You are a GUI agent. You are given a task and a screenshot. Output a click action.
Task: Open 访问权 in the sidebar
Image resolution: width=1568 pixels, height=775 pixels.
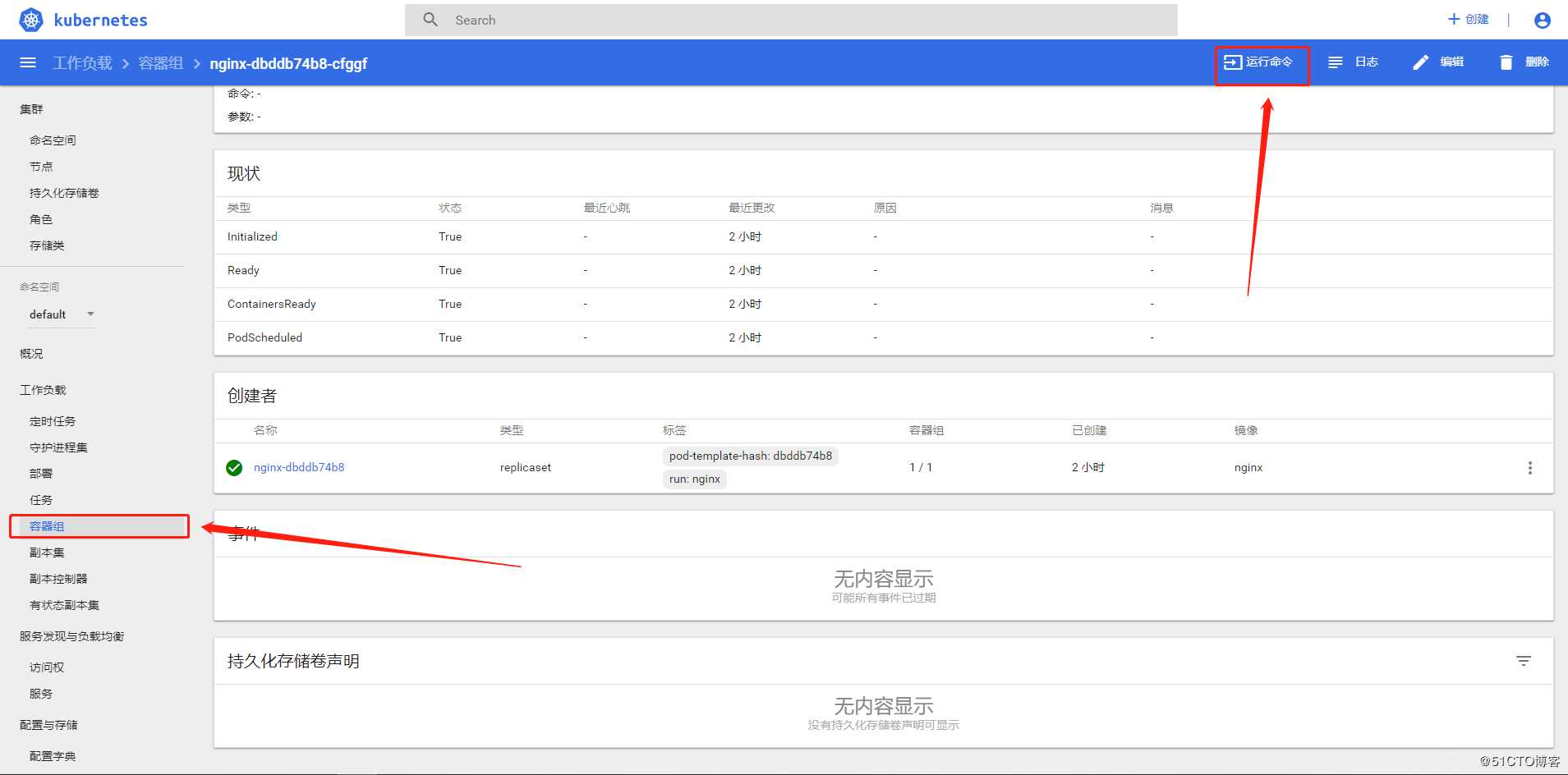(47, 667)
